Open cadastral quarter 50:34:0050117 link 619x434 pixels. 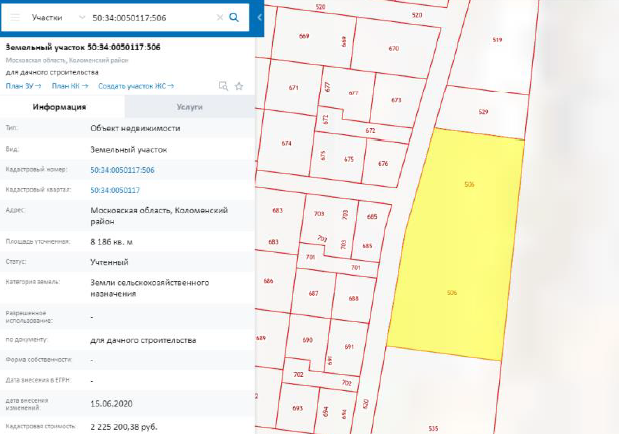pyautogui.click(x=115, y=190)
